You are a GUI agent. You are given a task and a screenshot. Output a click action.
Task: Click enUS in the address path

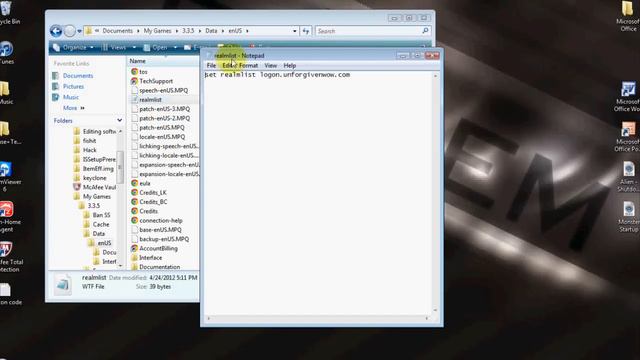(235, 31)
